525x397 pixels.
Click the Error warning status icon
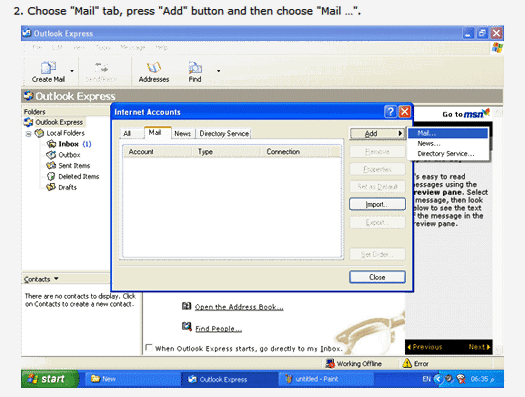(x=407, y=363)
